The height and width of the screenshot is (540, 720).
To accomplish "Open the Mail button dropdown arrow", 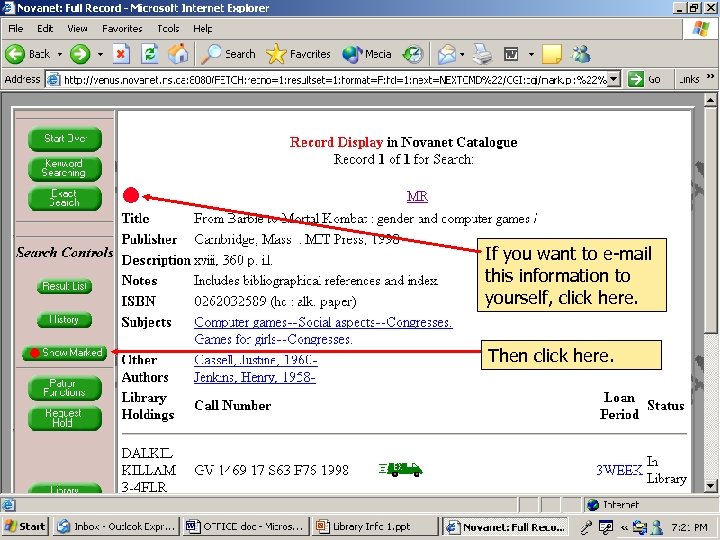I will 462,54.
